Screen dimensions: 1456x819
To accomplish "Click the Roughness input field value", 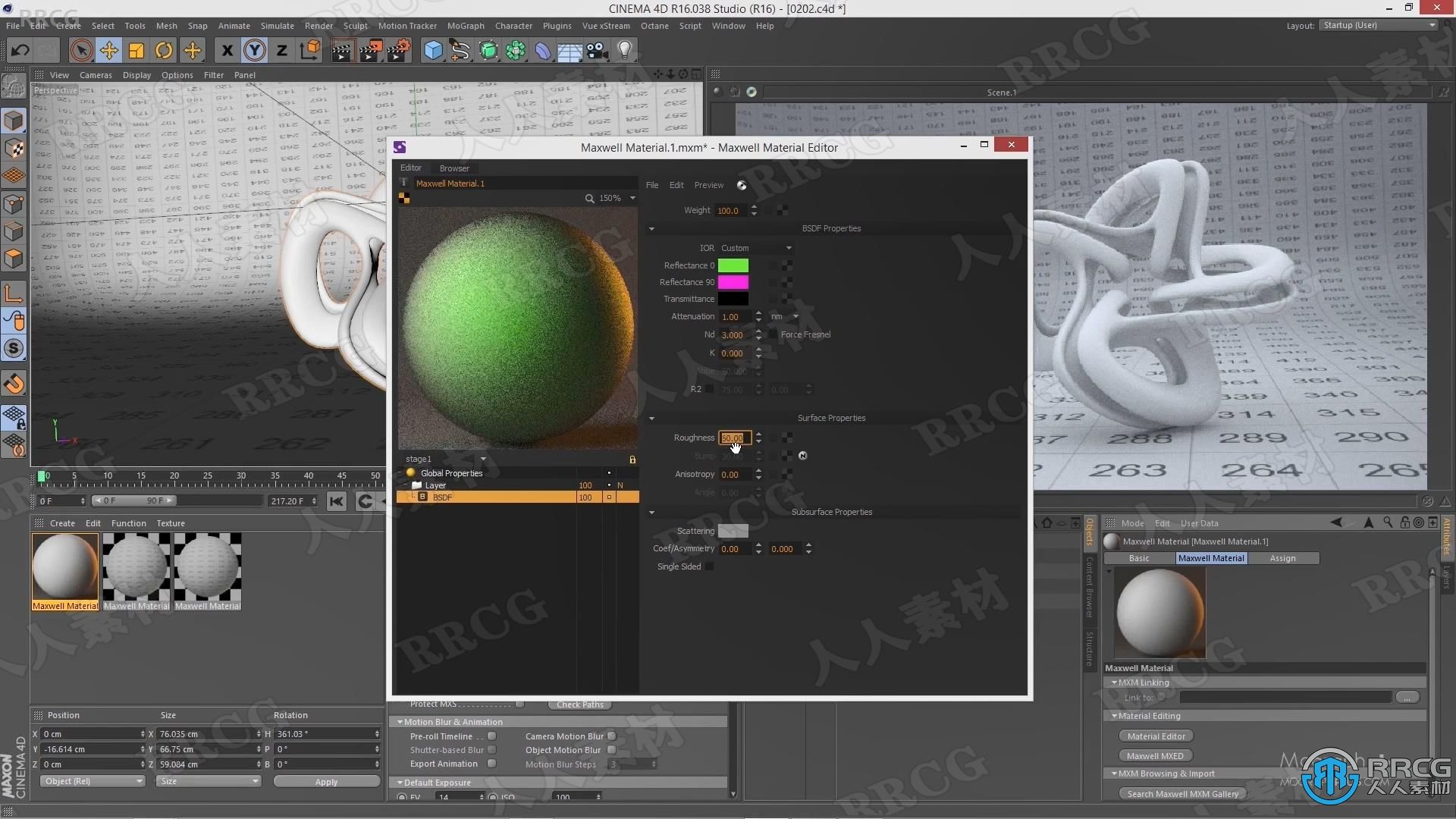I will pyautogui.click(x=734, y=437).
